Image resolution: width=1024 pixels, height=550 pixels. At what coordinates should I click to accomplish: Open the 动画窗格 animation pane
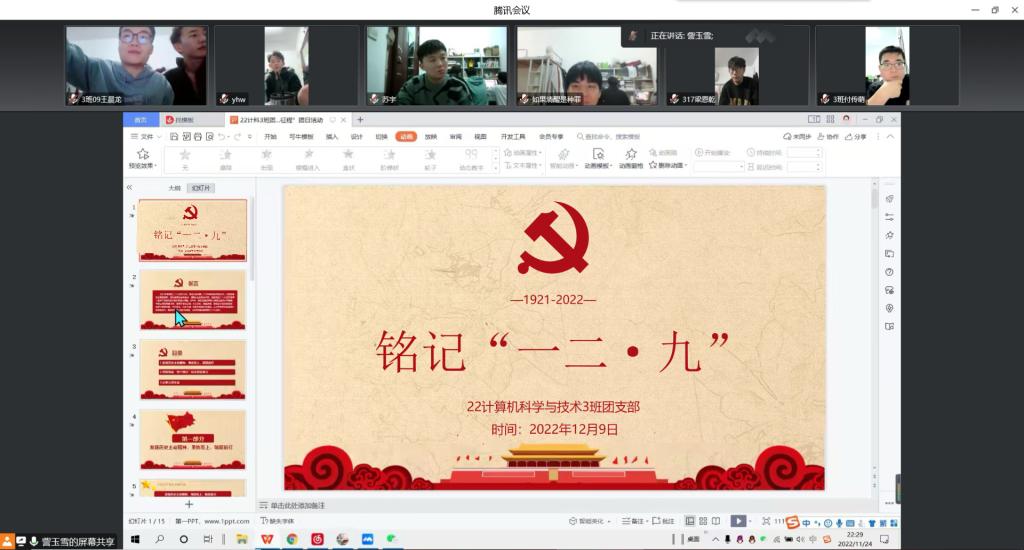[630, 158]
